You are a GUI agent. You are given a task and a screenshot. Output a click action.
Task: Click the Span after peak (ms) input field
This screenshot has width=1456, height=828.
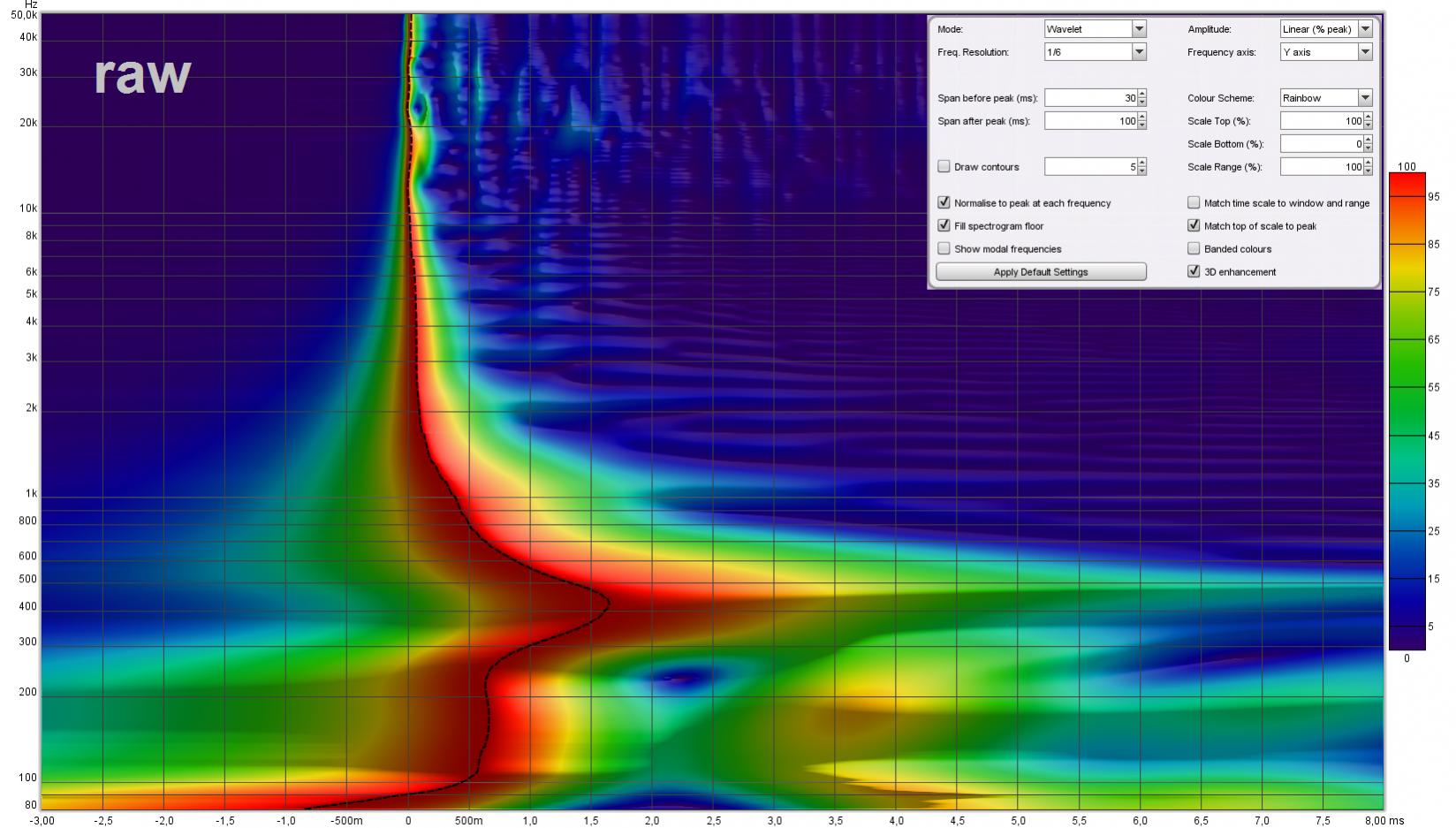click(x=1090, y=121)
